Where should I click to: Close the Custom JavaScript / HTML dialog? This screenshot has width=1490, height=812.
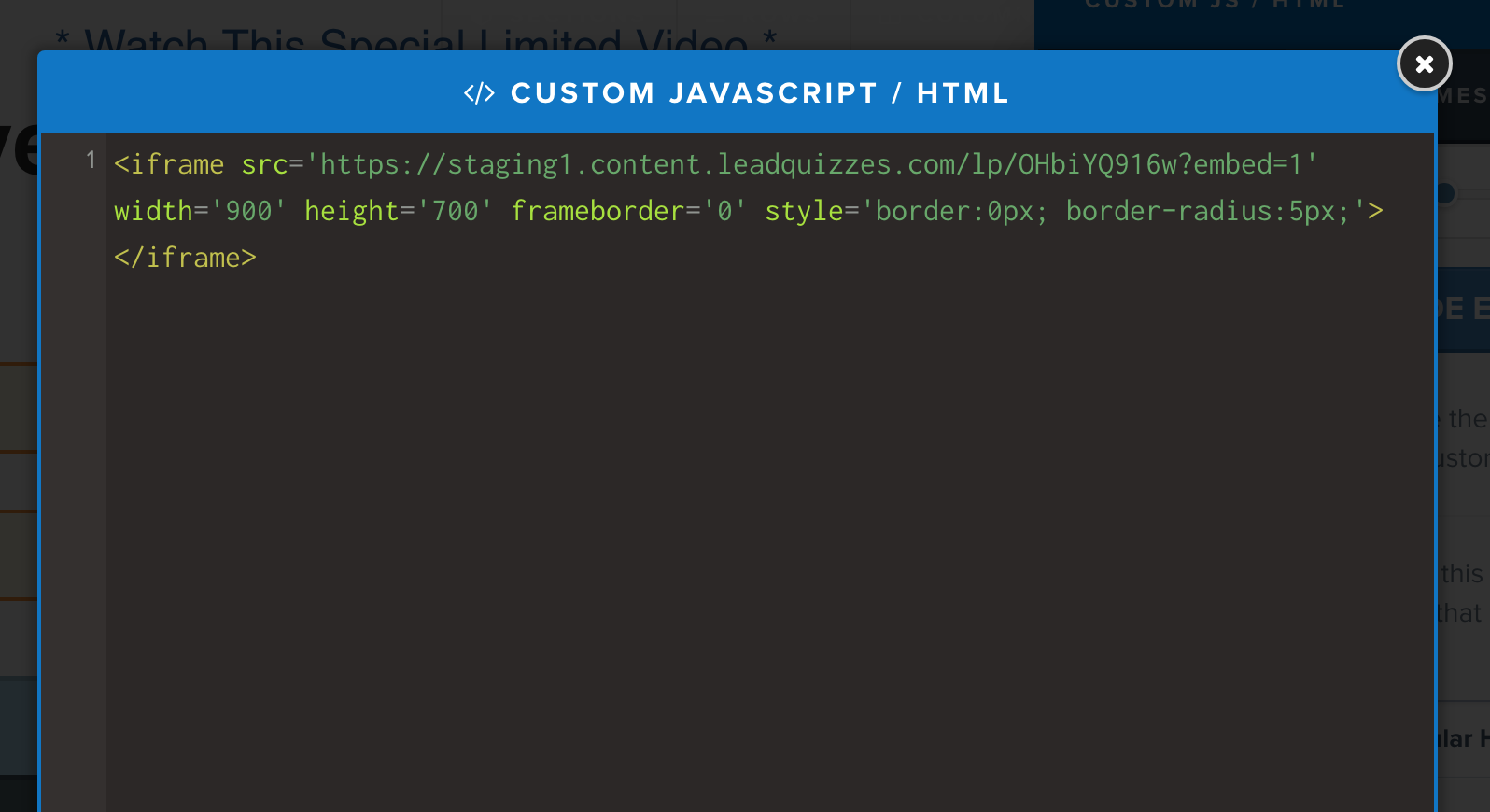tap(1424, 63)
